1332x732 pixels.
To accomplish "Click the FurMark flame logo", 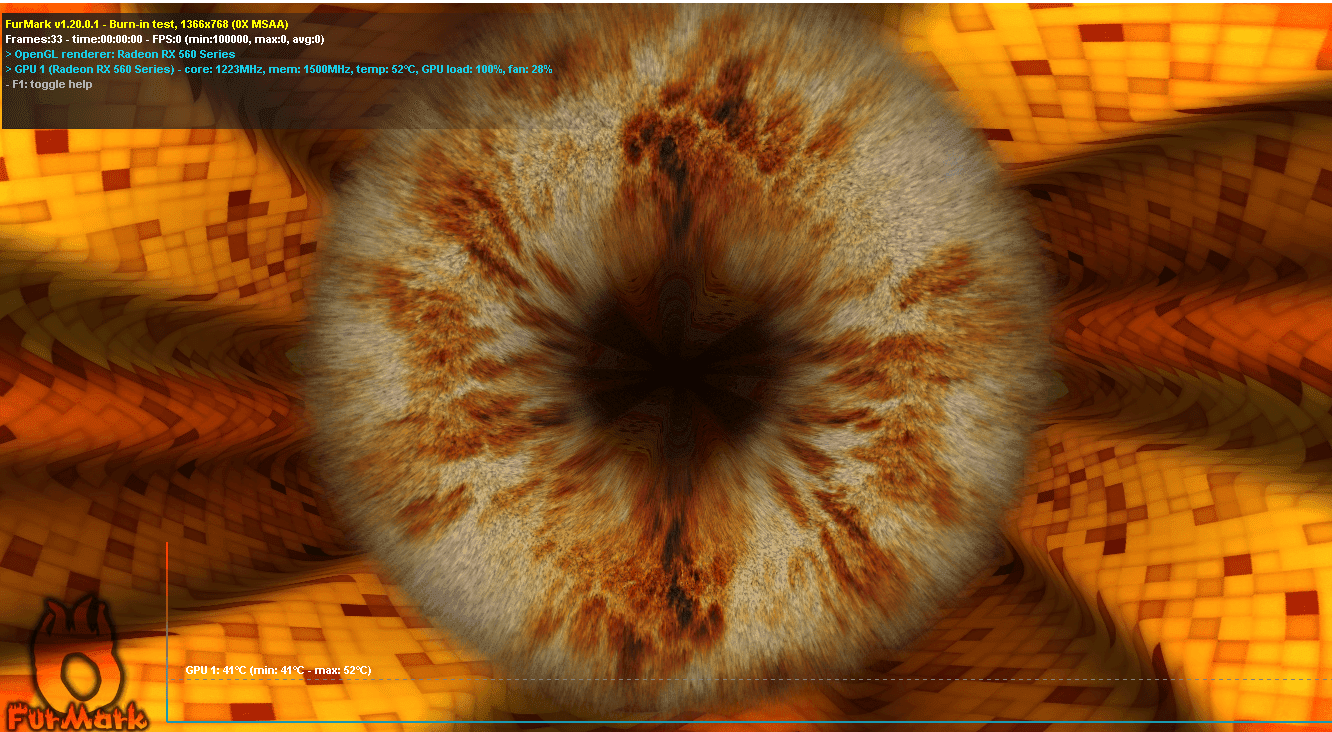I will pyautogui.click(x=76, y=661).
